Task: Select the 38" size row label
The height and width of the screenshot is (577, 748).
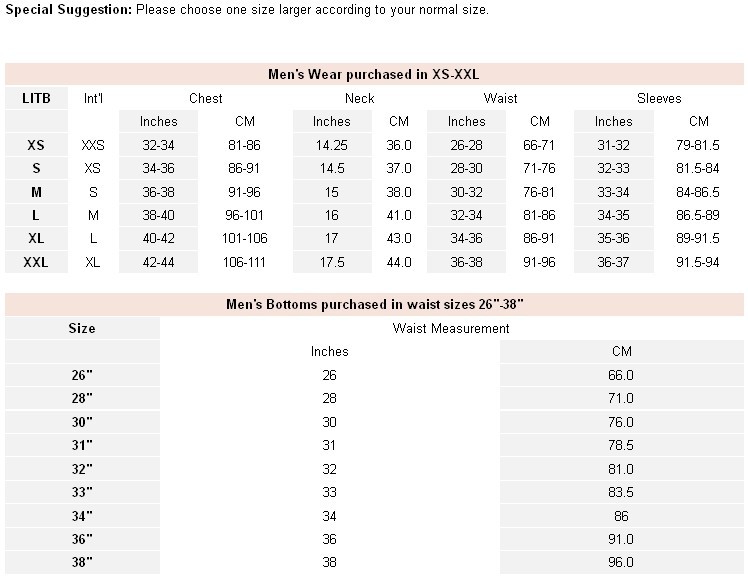Action: coord(82,562)
